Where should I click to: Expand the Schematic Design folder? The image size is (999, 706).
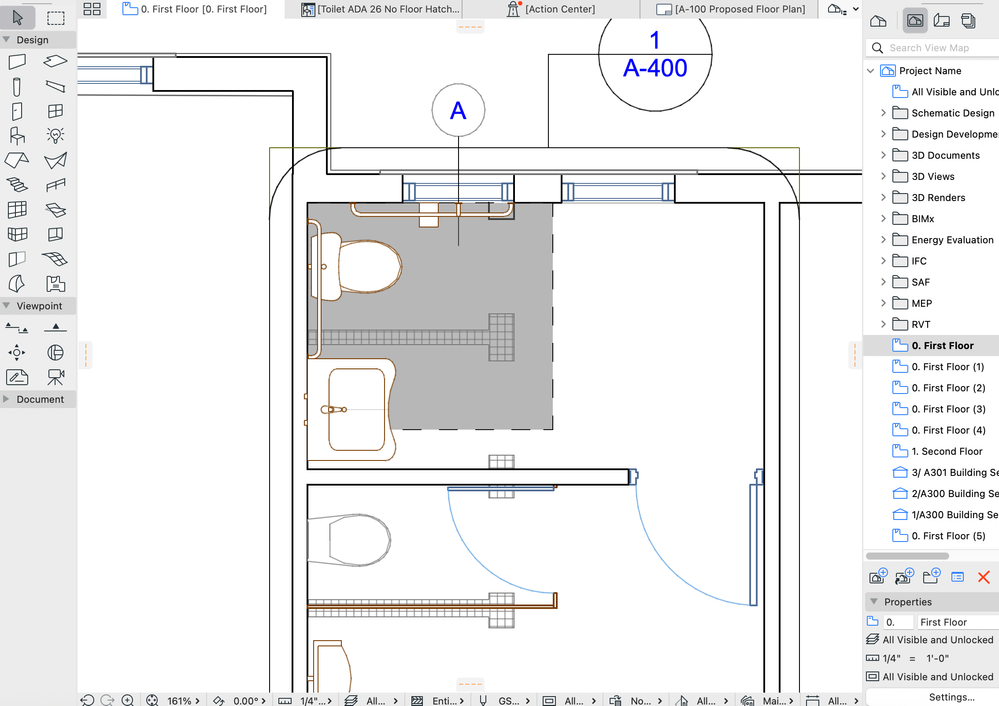point(883,113)
